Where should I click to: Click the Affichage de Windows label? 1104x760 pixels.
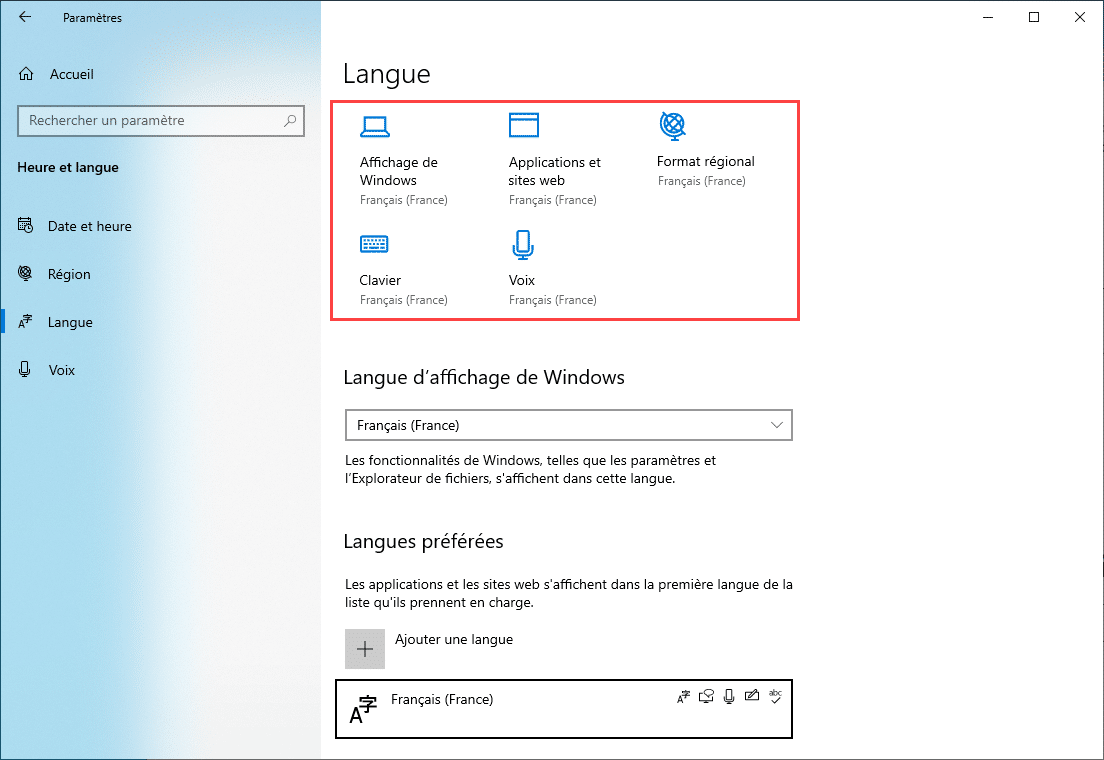[399, 171]
